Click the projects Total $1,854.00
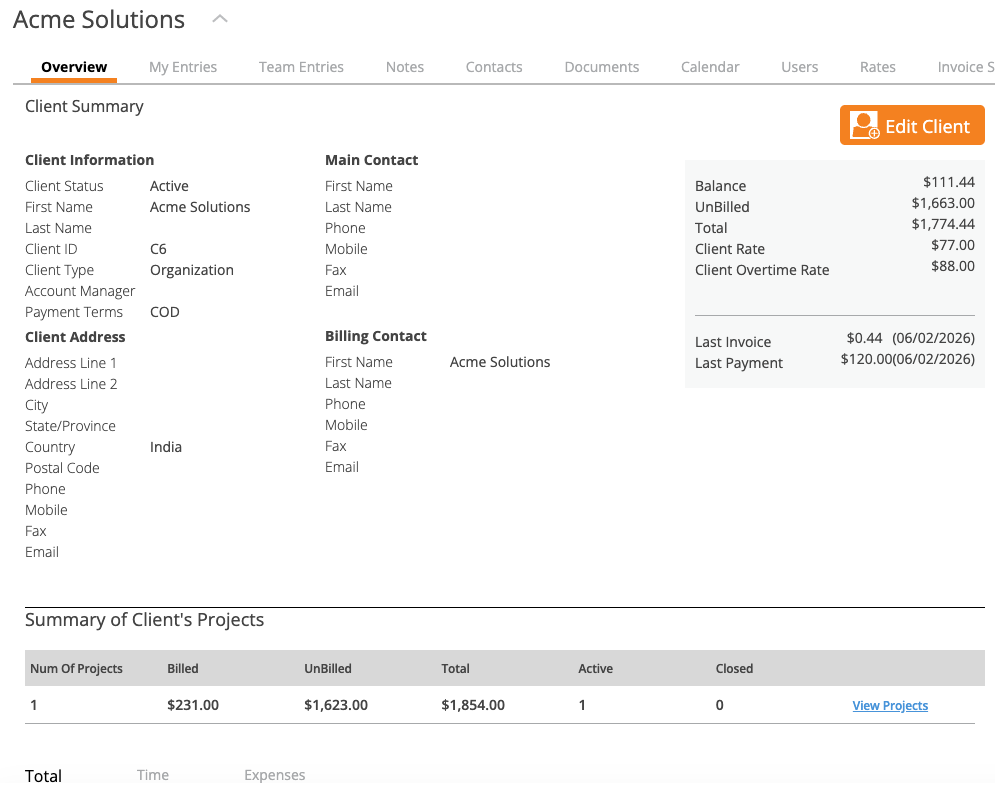 pos(473,705)
